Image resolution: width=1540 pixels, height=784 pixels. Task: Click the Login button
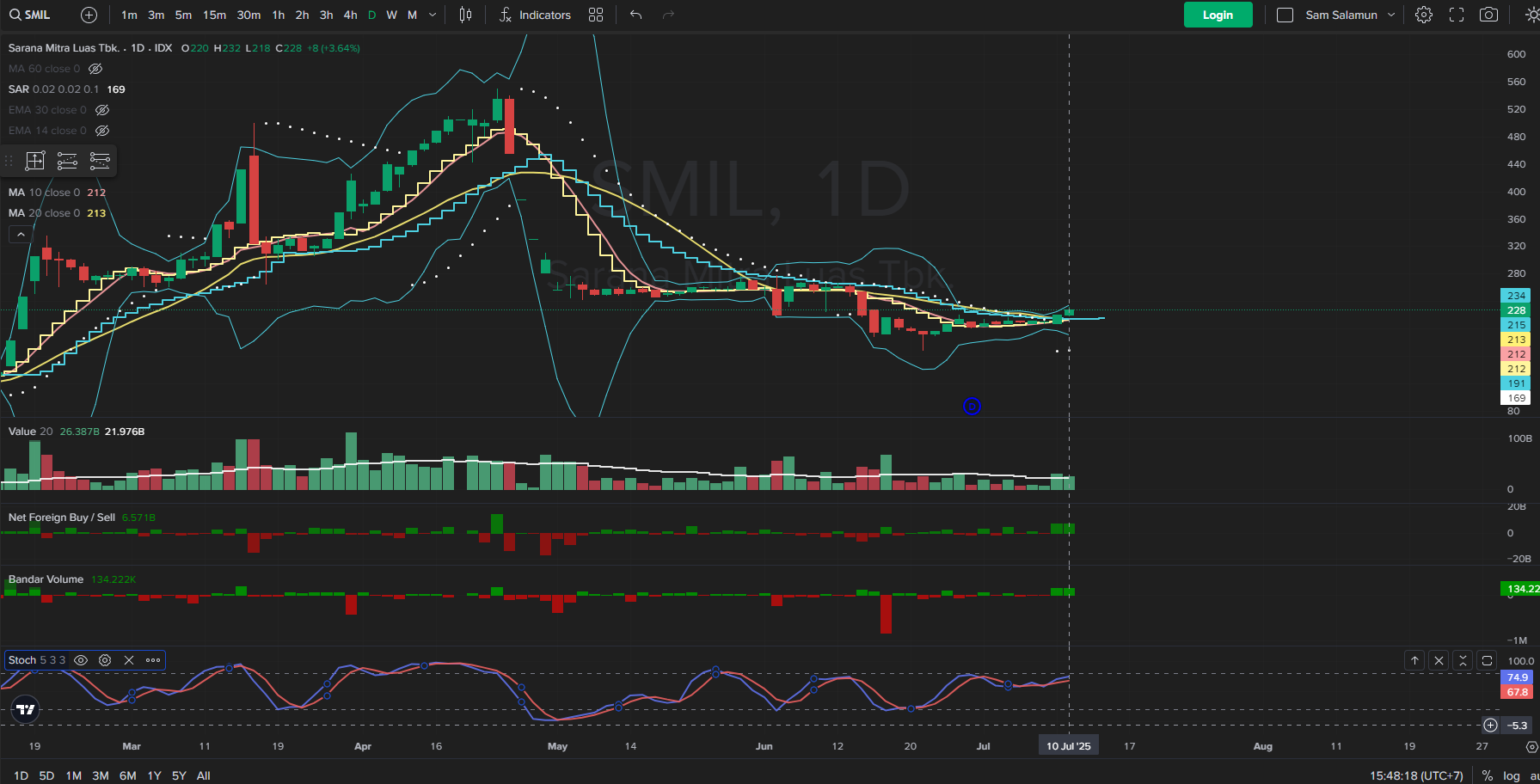[1218, 15]
